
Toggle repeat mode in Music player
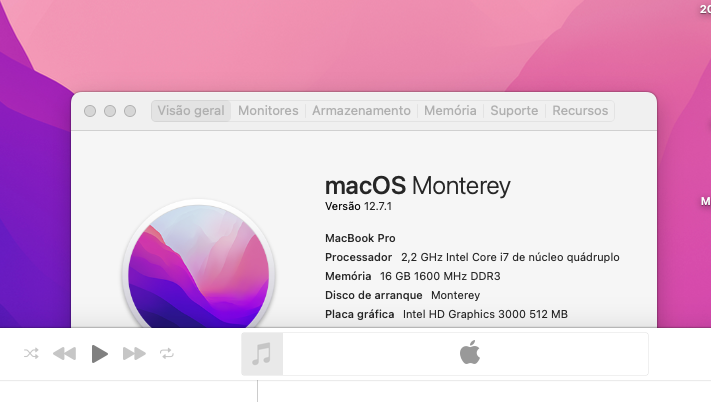(167, 354)
